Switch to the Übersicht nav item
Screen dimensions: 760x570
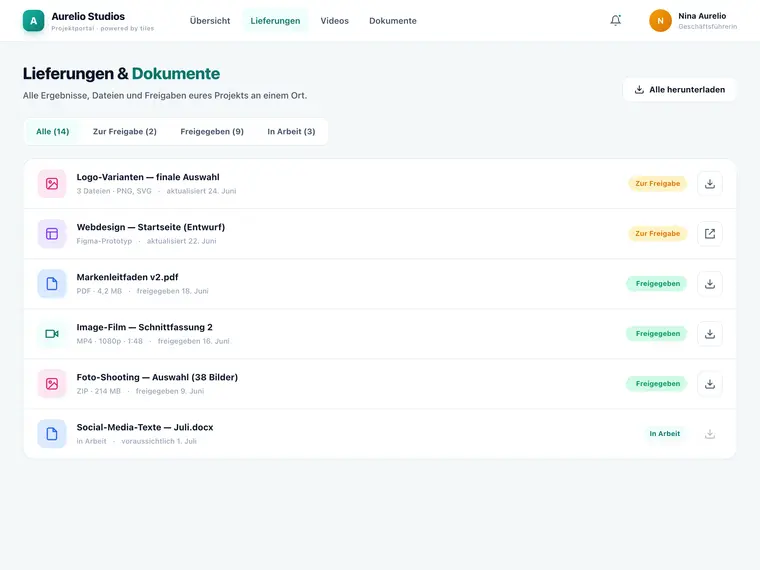(x=210, y=21)
